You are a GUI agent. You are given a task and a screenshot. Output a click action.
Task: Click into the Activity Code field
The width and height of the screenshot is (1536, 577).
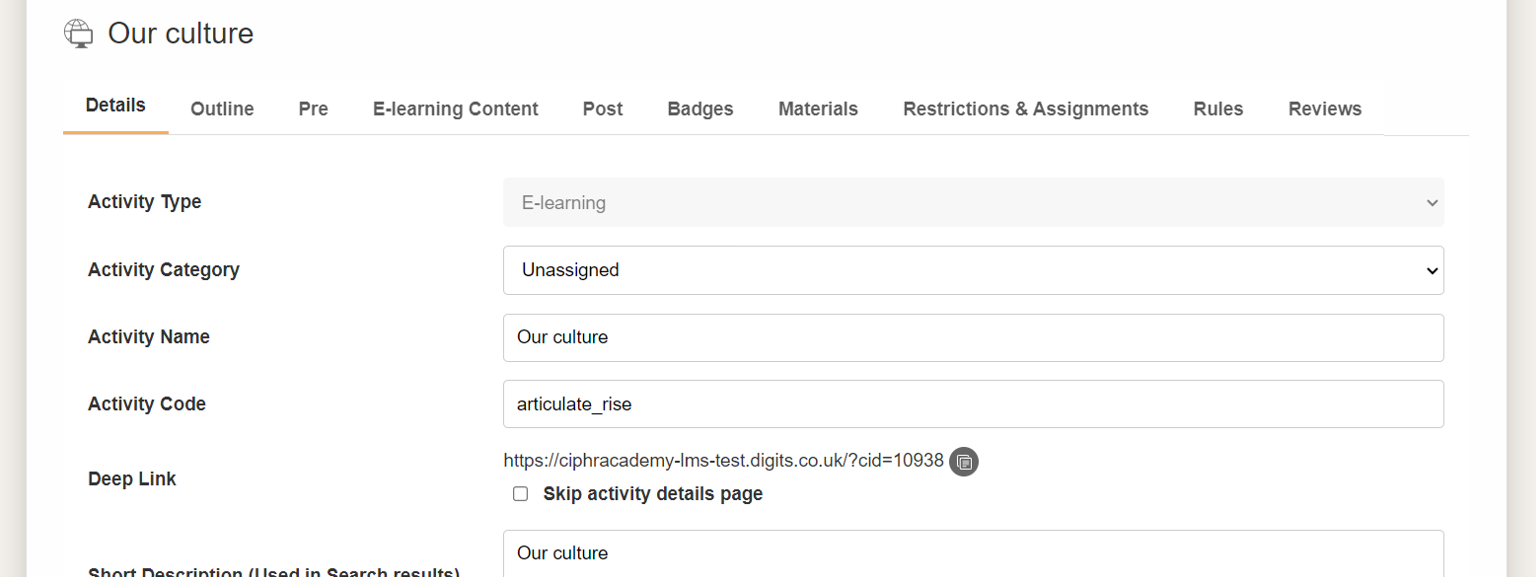[973, 404]
